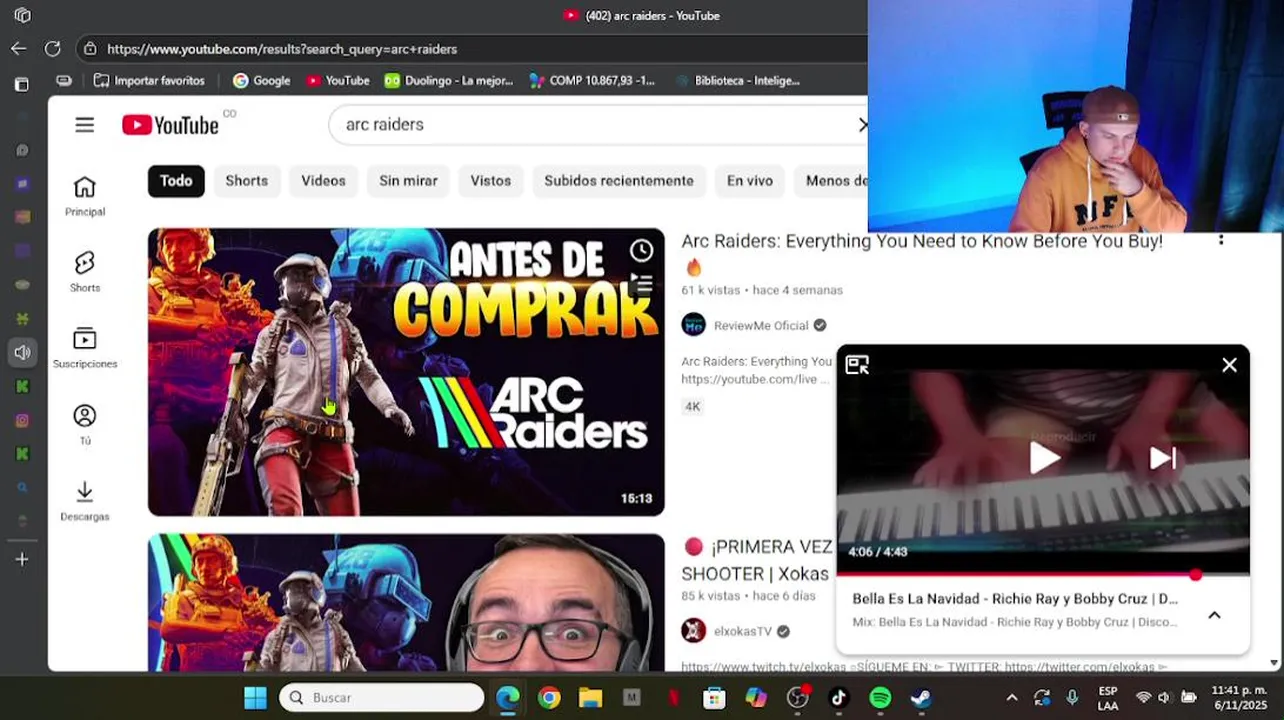
Task: Open the Bella Es La Navidad miniplayer title
Action: pos(1015,598)
